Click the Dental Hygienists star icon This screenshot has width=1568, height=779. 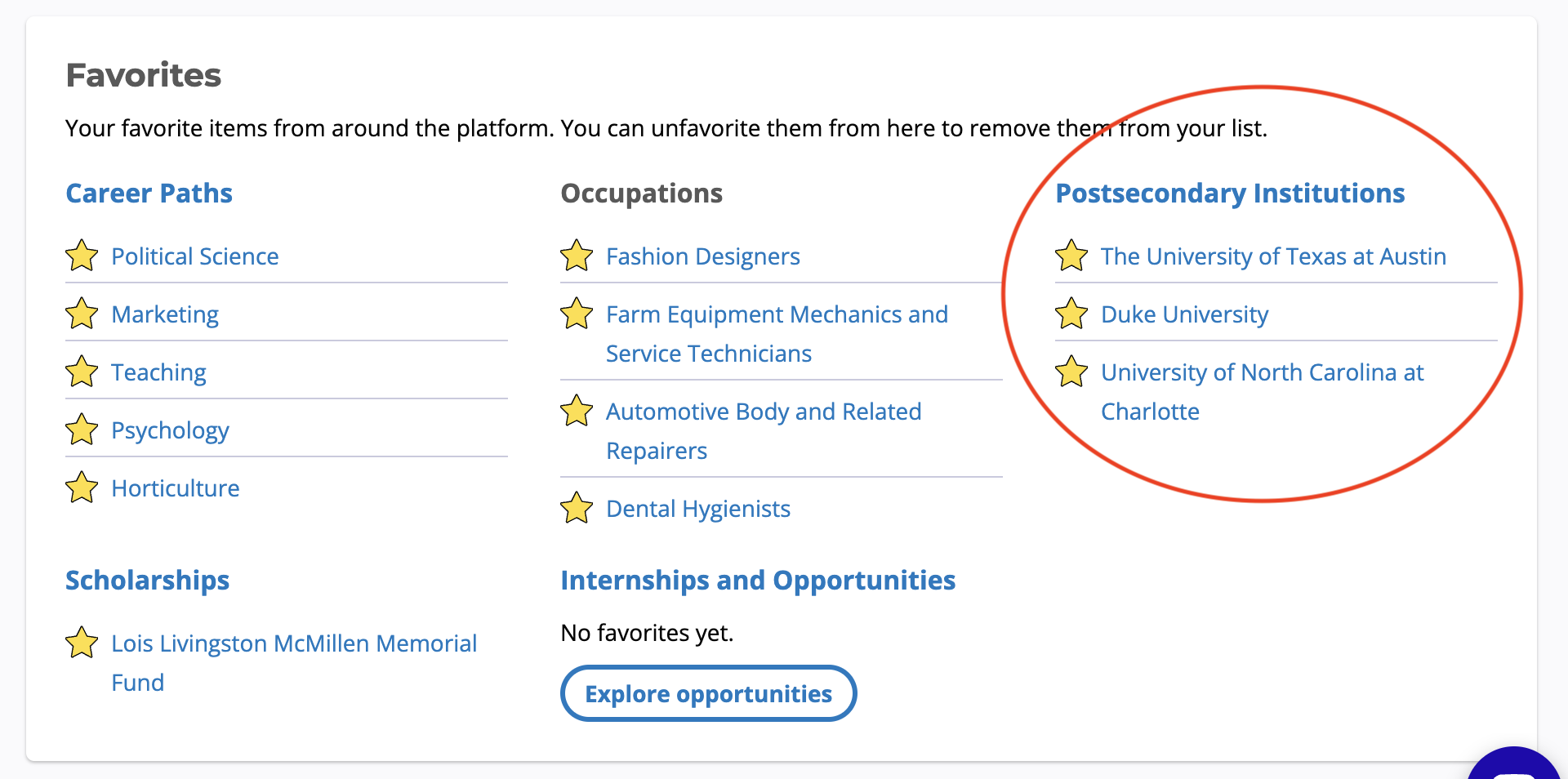point(577,508)
